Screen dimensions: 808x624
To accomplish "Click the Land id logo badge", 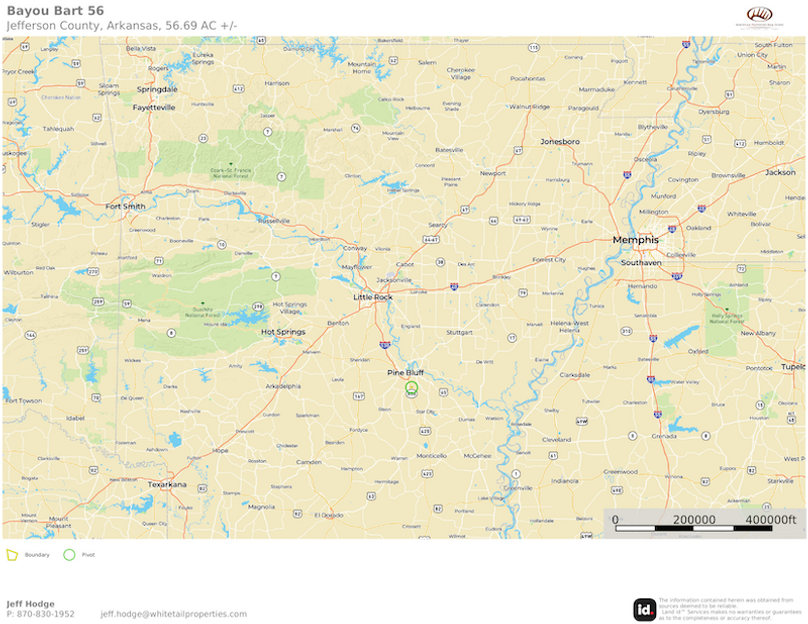I will (x=645, y=610).
